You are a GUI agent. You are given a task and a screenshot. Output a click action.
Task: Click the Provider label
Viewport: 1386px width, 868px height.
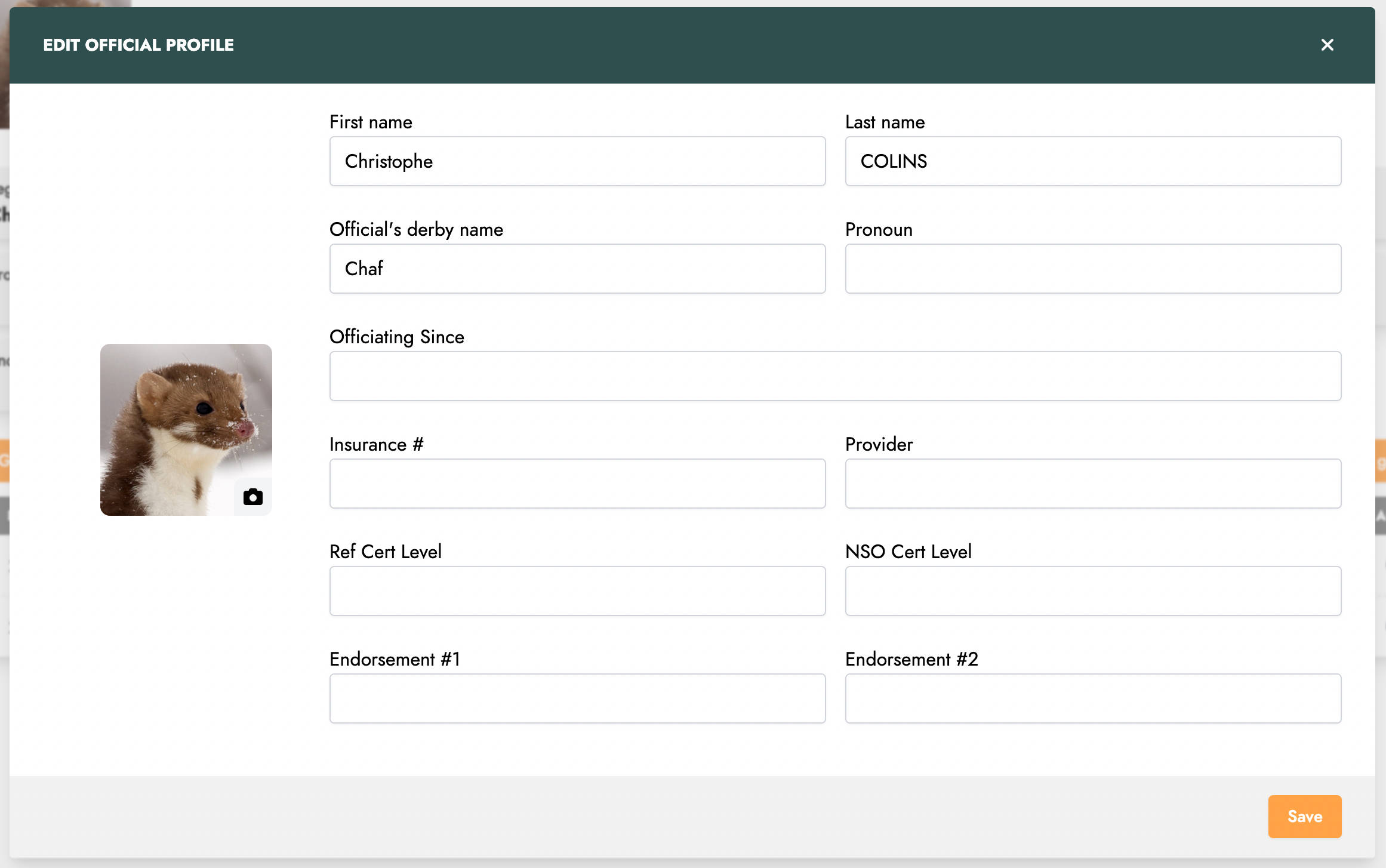click(879, 444)
